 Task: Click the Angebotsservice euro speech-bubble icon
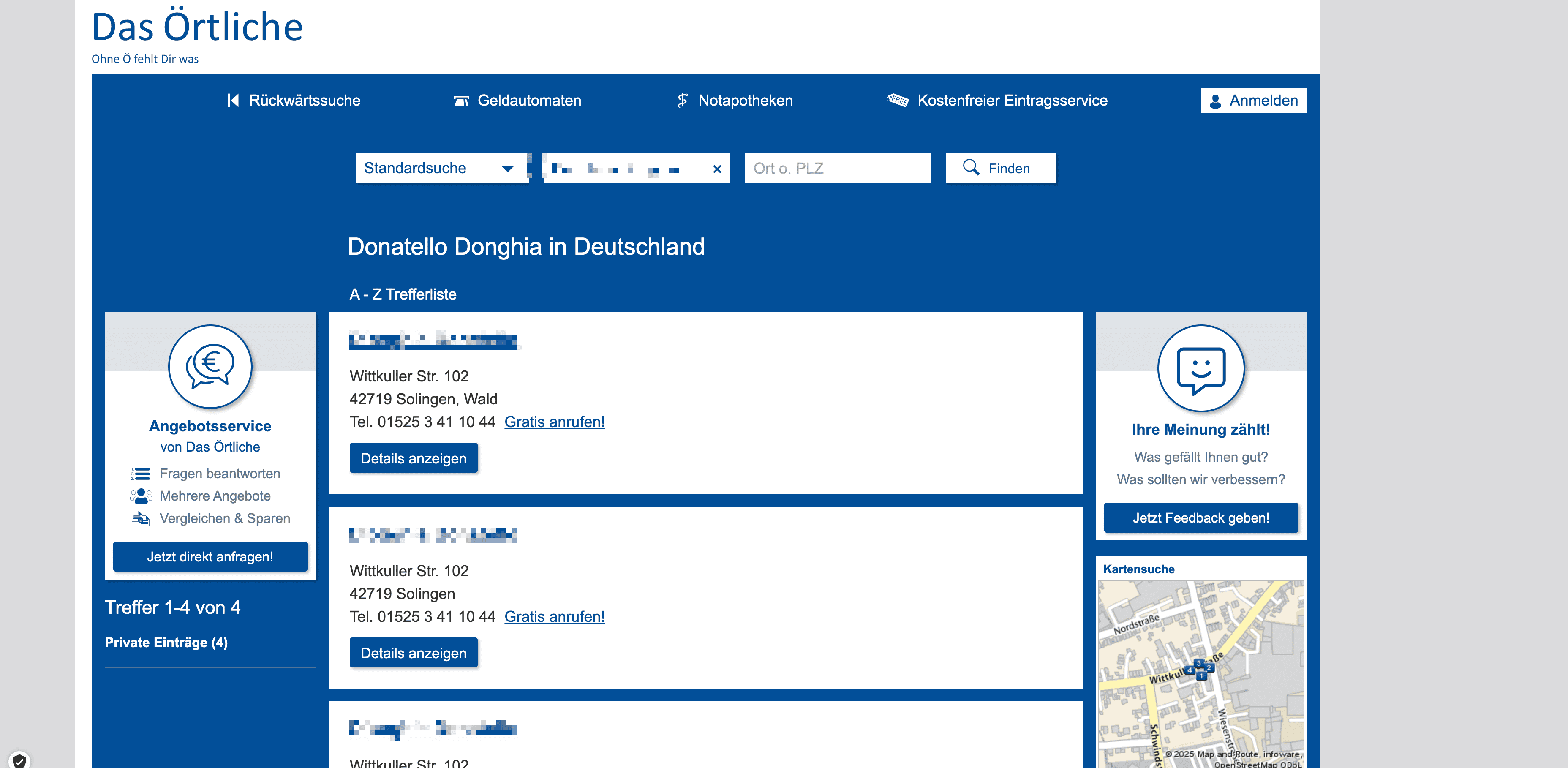210,366
